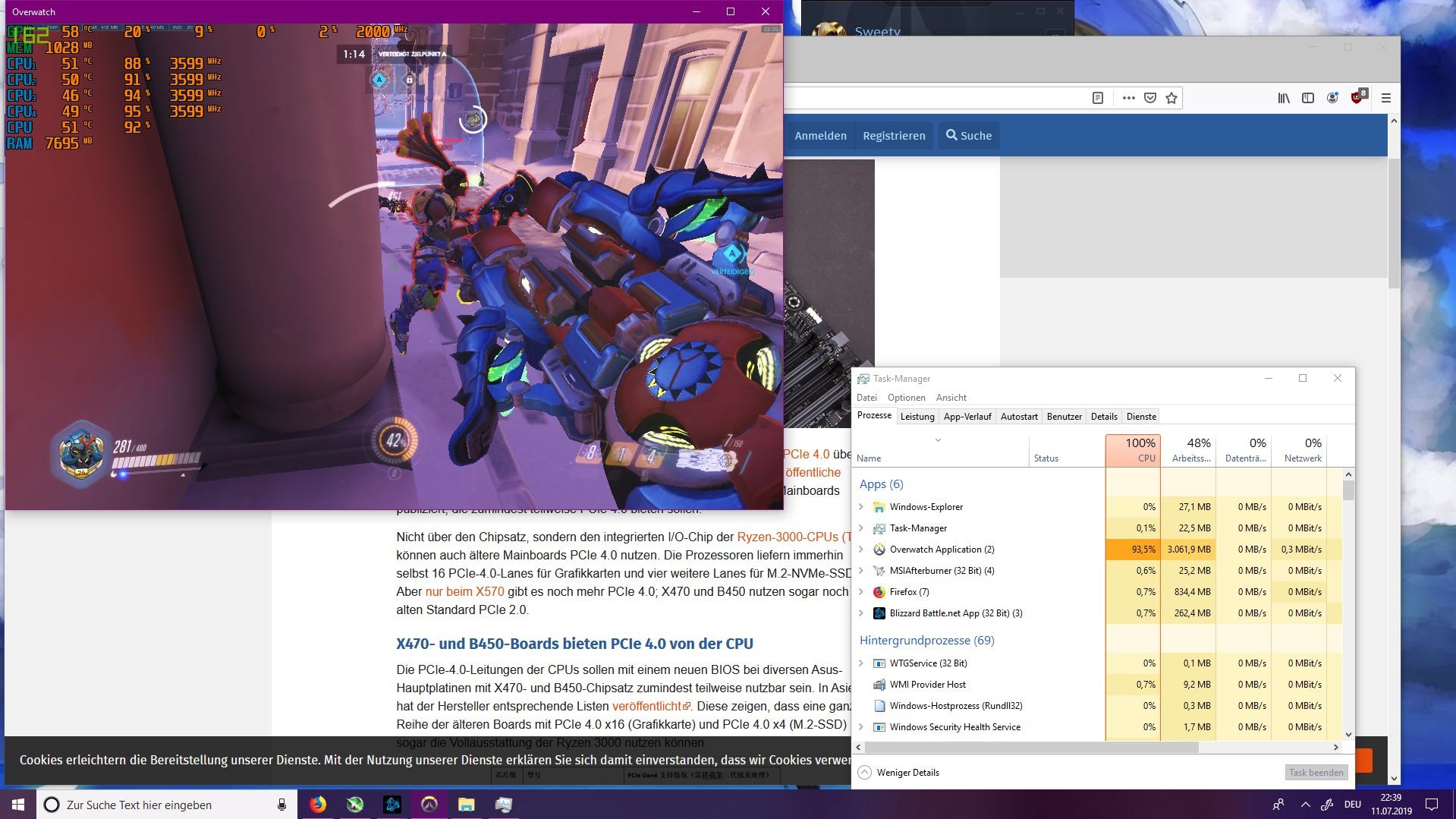
Task: Open Ansicht menu in Task Manager
Action: pyautogui.click(x=951, y=398)
